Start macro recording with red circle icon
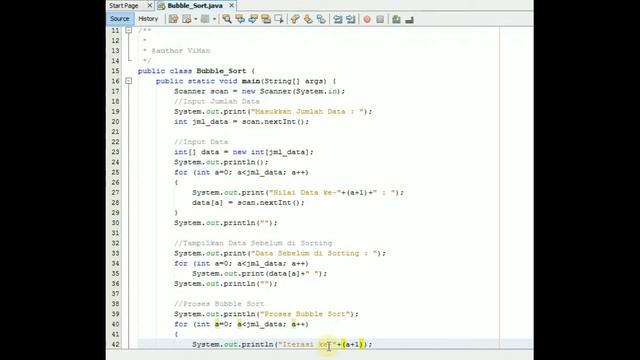640x360 pixels. (x=367, y=19)
